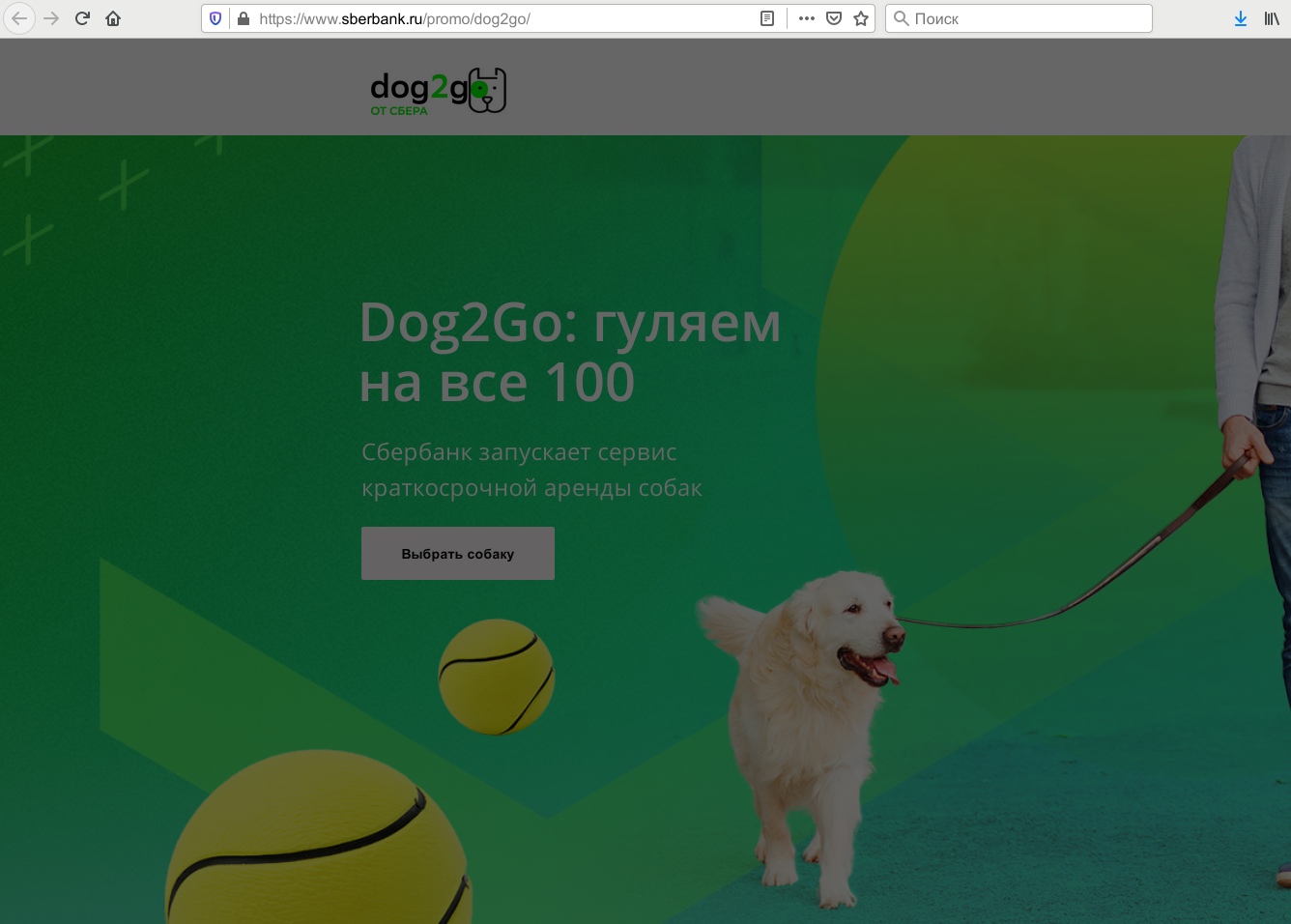The height and width of the screenshot is (924, 1291).
Task: Go back to the previous page
Action: [19, 18]
